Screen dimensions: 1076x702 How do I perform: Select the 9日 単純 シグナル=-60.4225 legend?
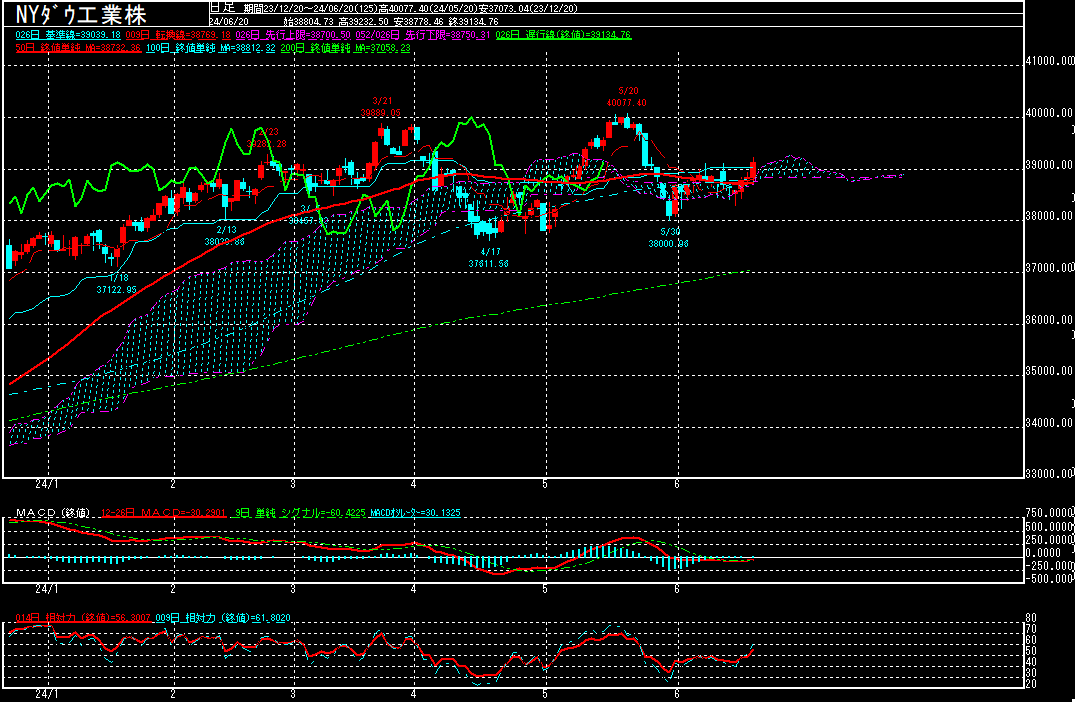[300, 513]
